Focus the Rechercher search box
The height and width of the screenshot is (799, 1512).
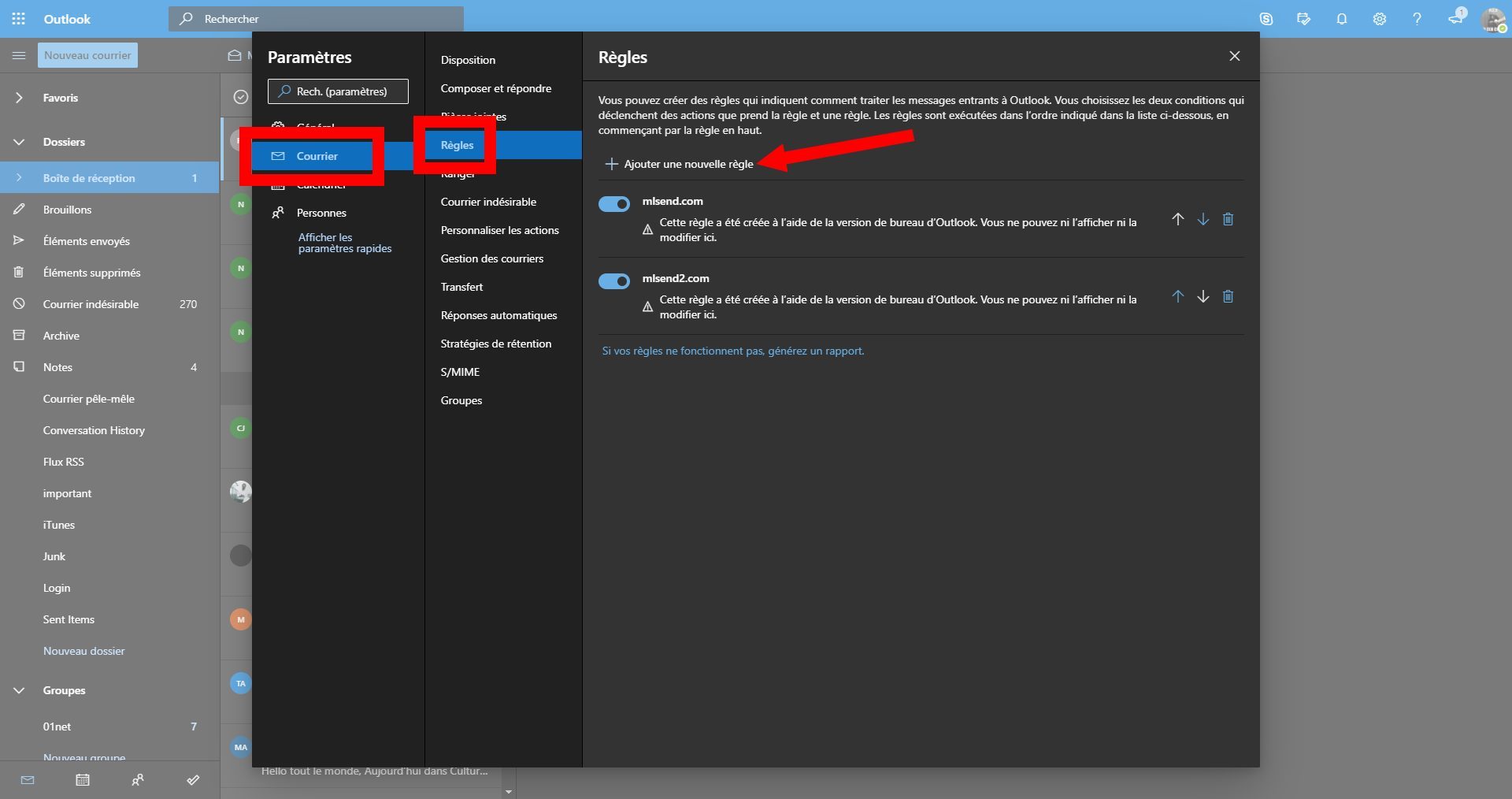click(x=316, y=19)
